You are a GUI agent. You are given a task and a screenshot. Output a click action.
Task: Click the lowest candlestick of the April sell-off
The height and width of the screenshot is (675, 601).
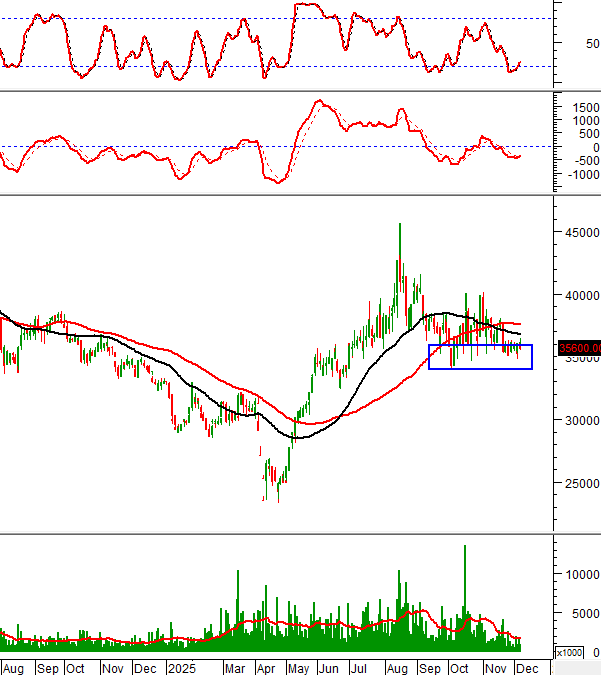tap(278, 498)
